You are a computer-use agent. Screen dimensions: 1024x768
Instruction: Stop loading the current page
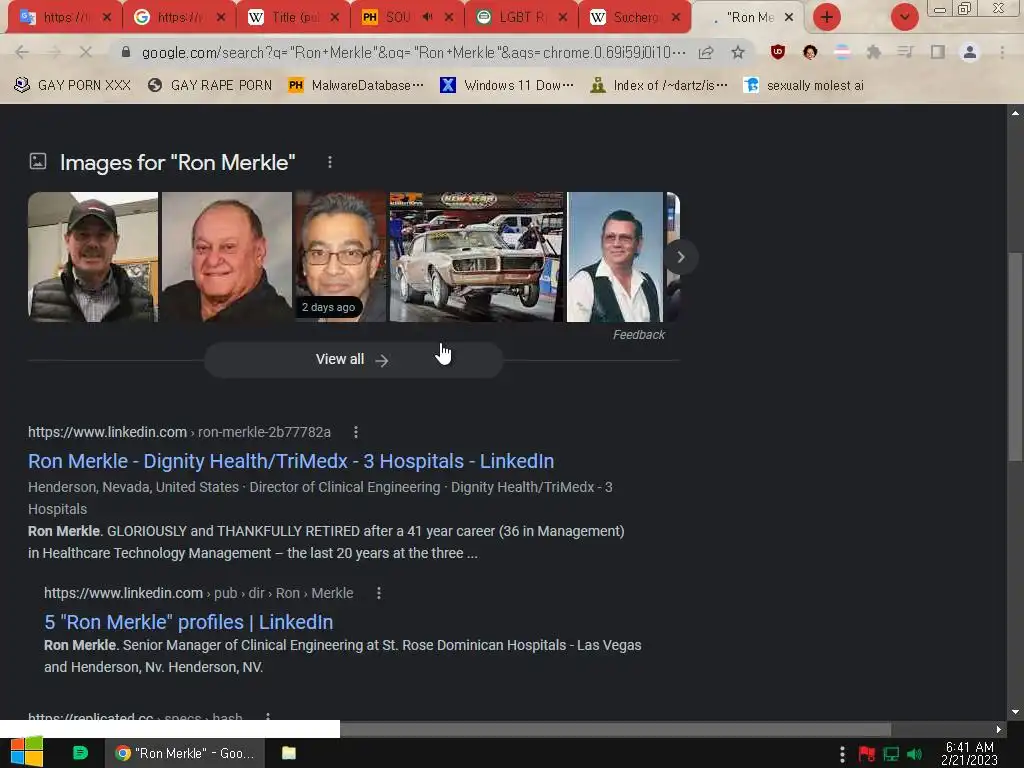[85, 52]
